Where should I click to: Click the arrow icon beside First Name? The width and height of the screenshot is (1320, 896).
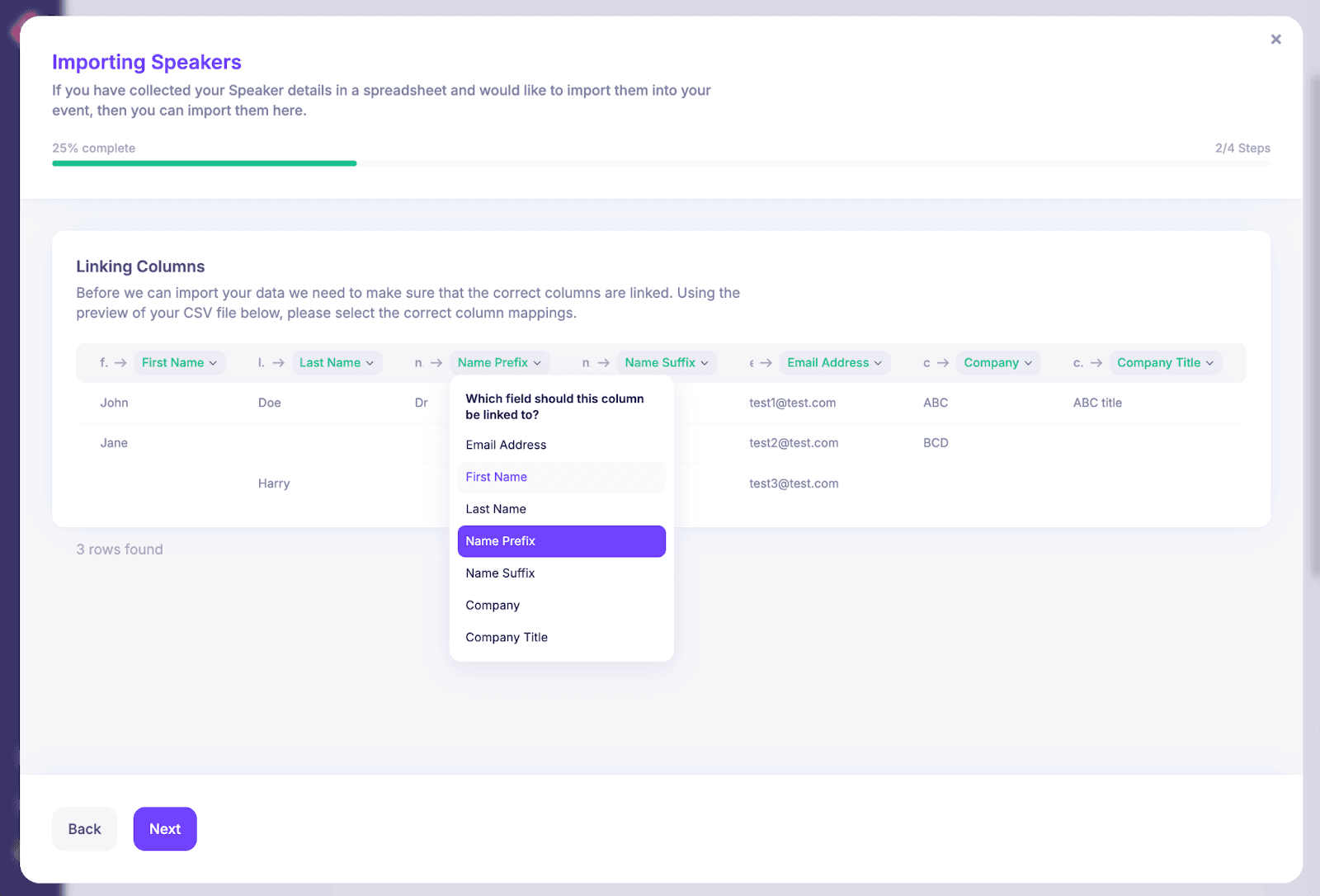(x=120, y=363)
